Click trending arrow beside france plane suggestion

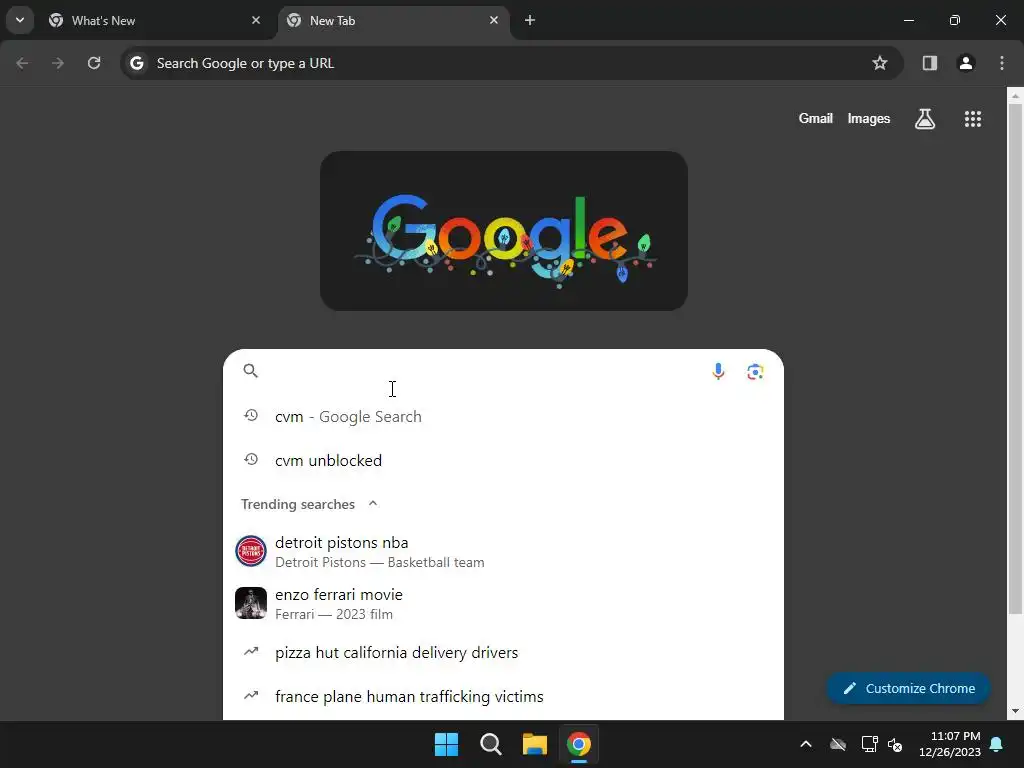click(x=251, y=695)
